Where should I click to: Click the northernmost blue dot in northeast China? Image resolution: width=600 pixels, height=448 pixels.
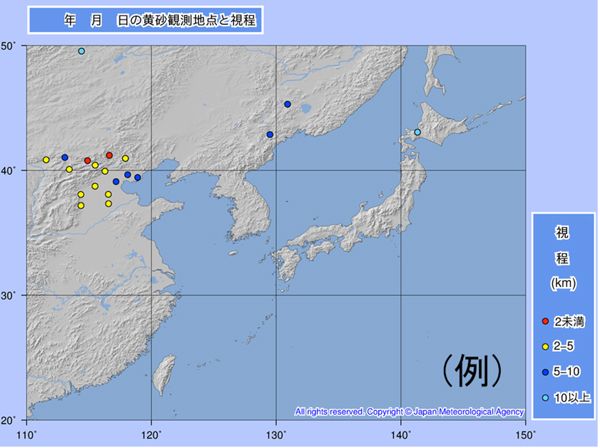tap(287, 104)
